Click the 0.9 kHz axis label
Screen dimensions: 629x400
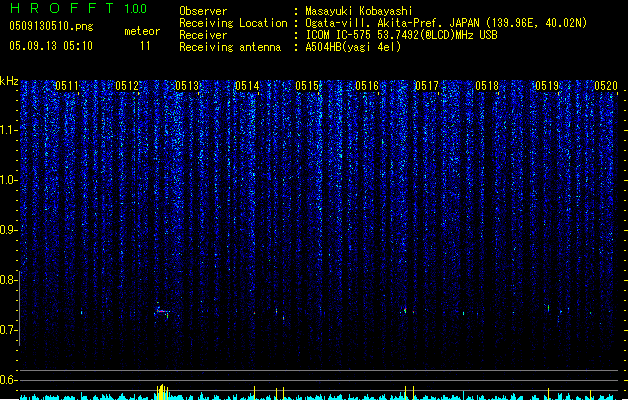tap(8, 230)
